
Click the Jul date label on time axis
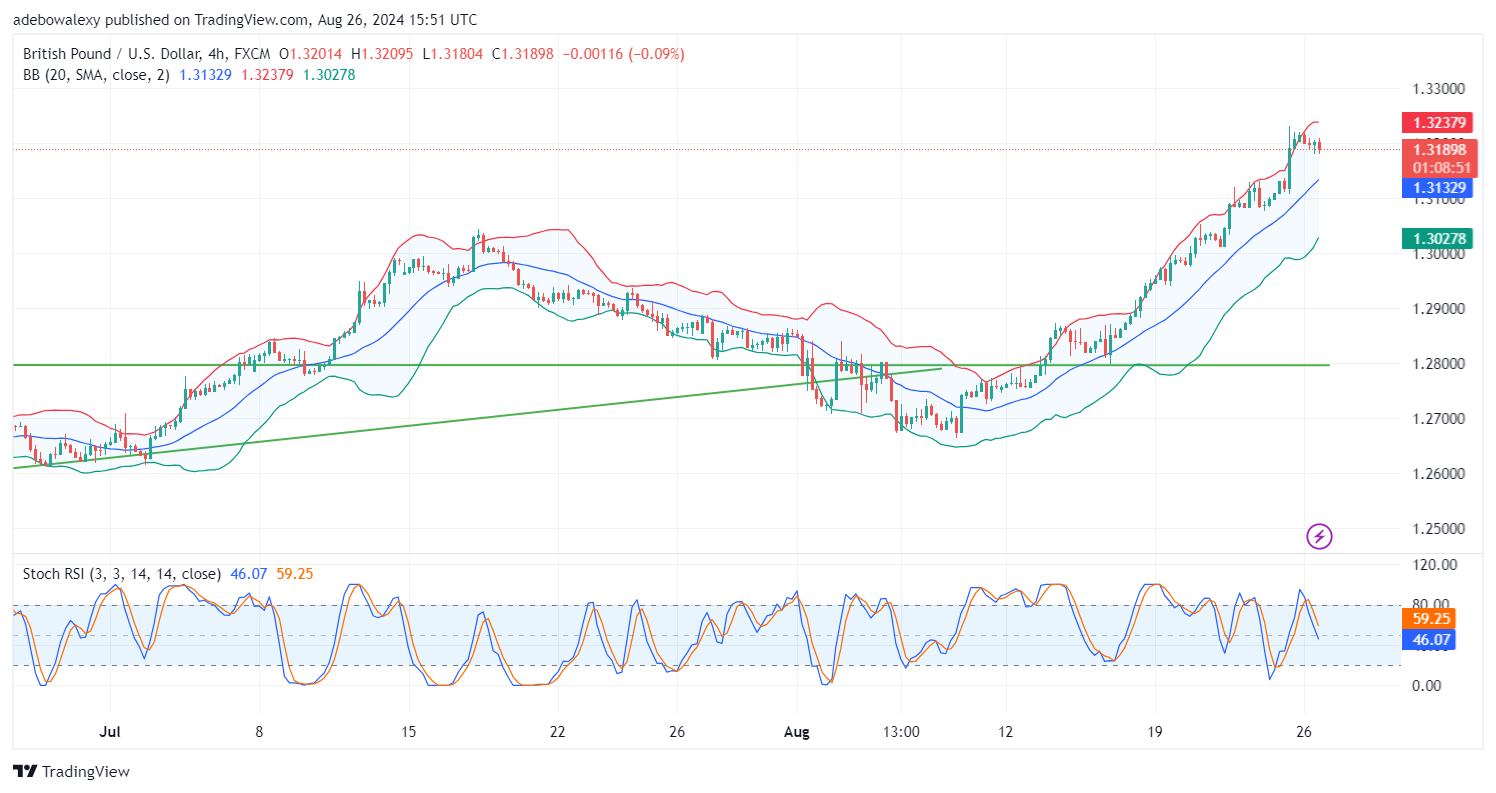point(110,732)
